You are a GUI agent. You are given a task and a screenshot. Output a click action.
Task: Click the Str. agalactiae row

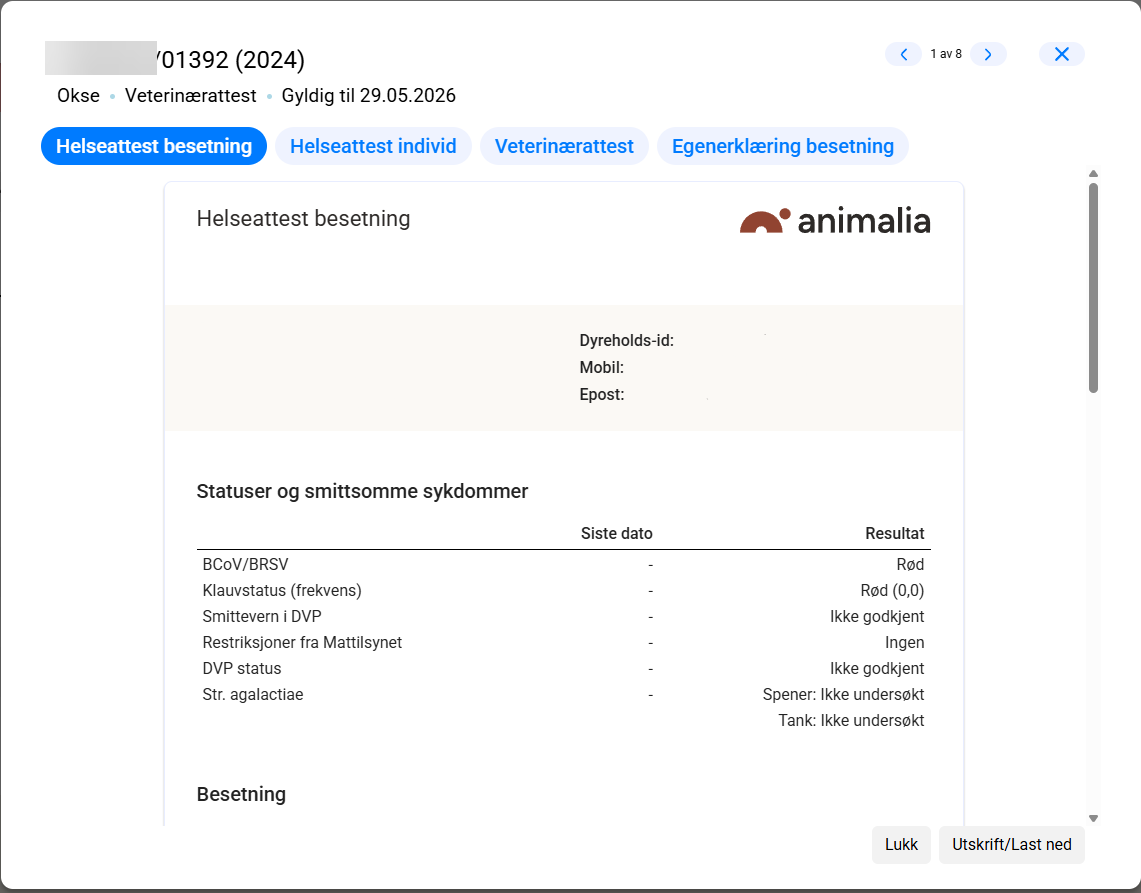pos(564,707)
